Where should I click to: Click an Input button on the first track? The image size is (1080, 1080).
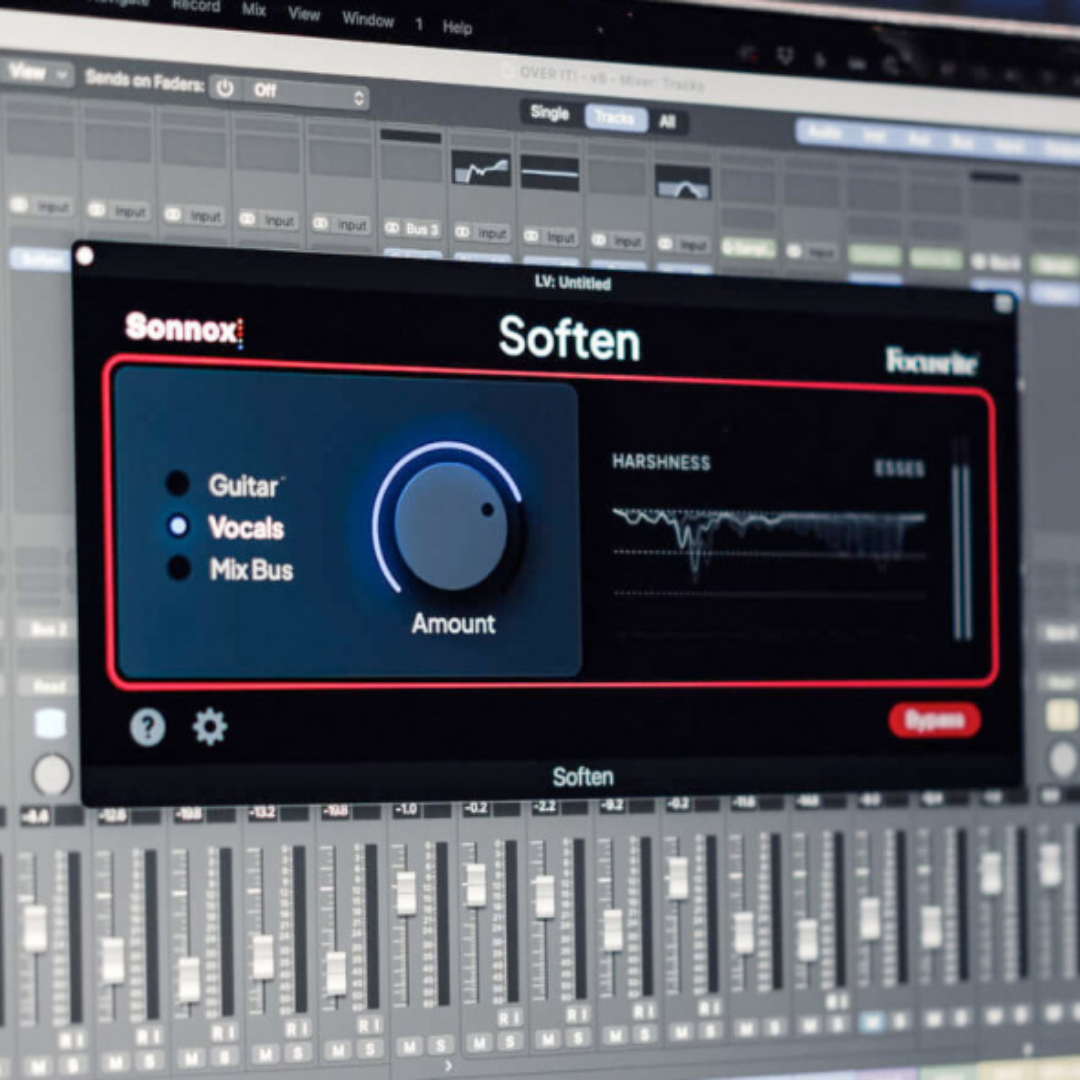click(50, 207)
